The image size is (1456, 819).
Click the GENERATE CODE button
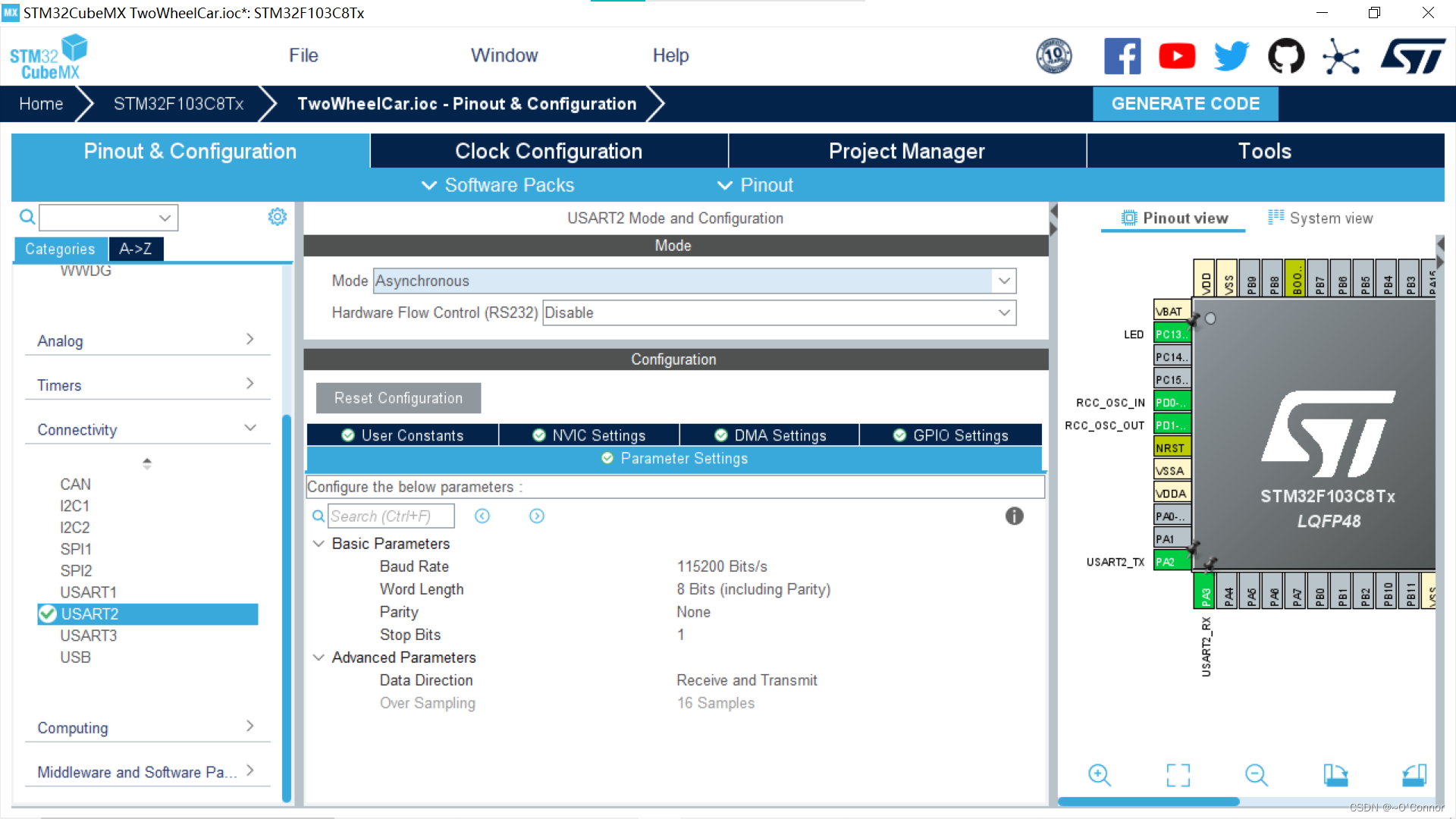pyautogui.click(x=1185, y=104)
